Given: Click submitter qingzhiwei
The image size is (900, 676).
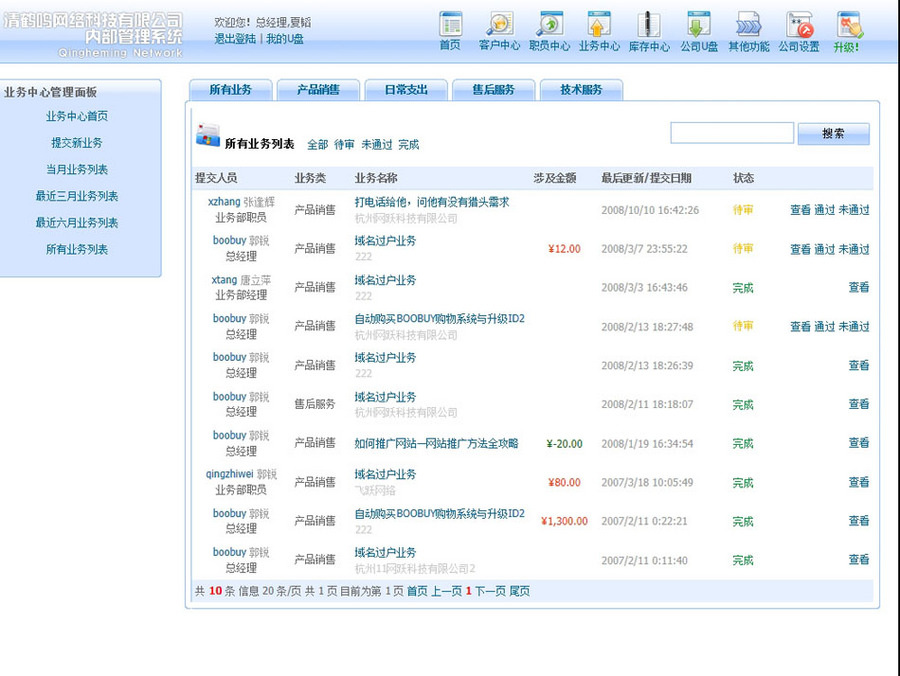Looking at the screenshot, I should pyautogui.click(x=230, y=474).
